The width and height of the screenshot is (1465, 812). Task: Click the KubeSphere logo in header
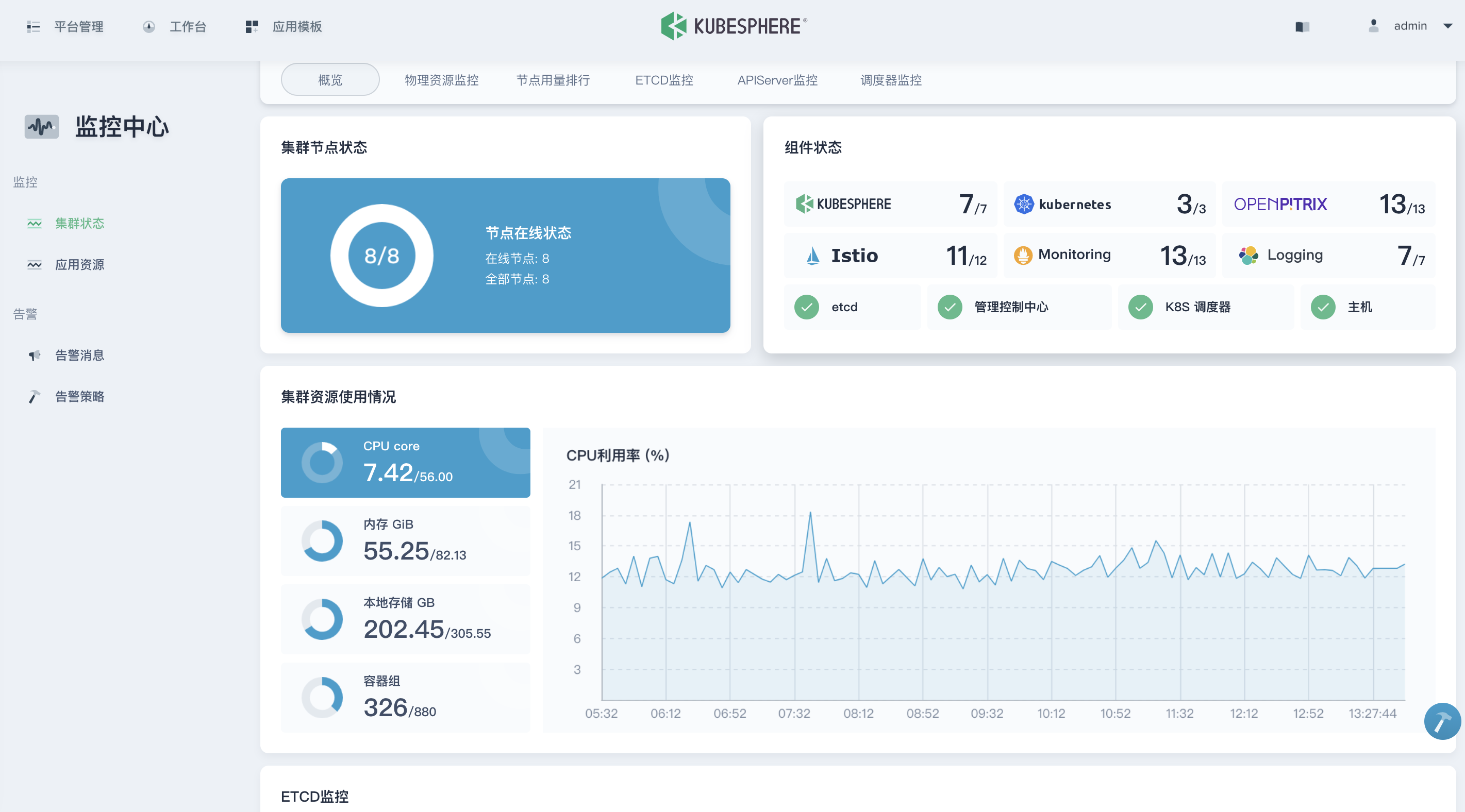point(734,26)
